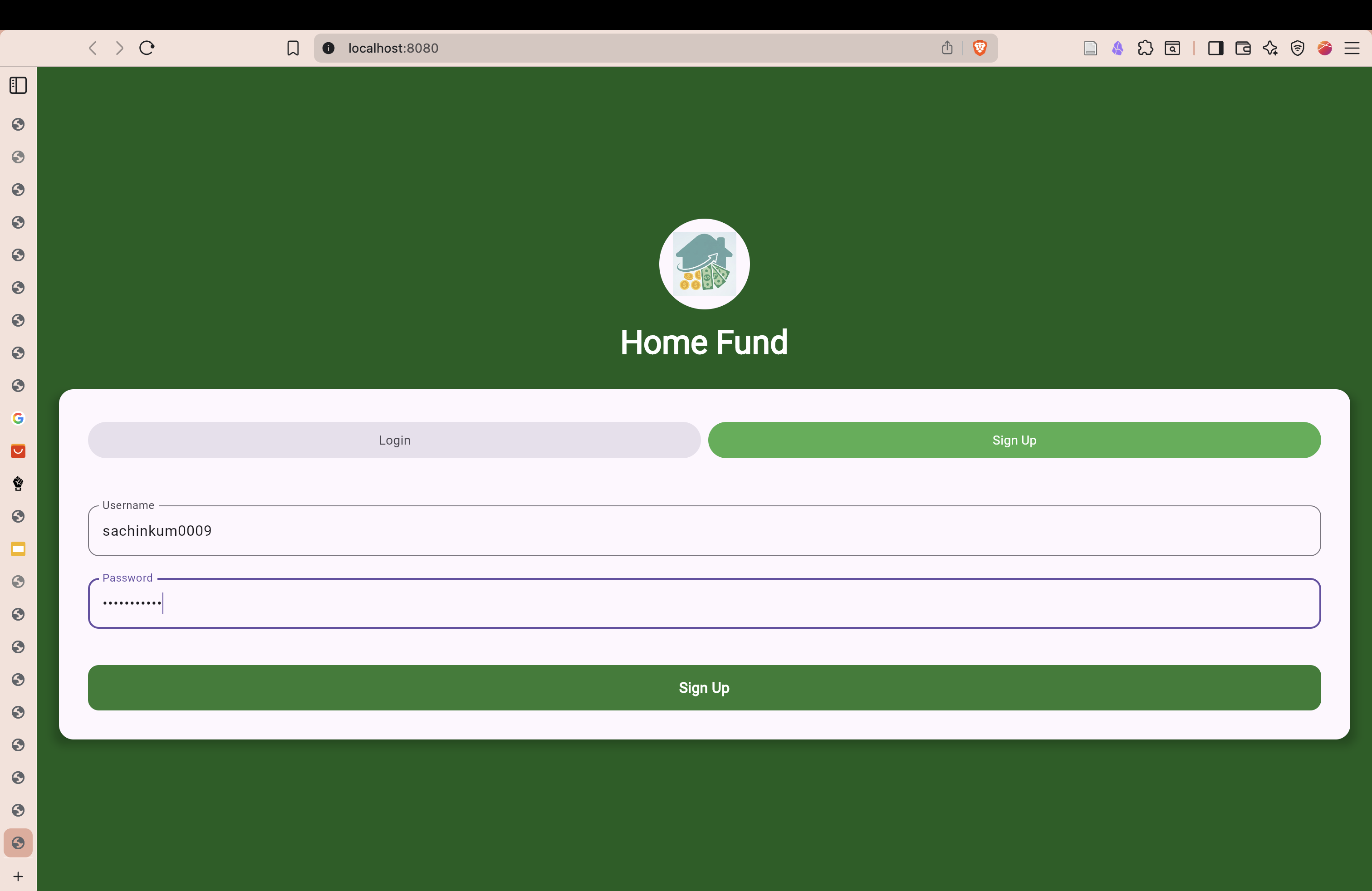Open the Google tab in vertical tabs
Screen dimensions: 1372x891
tap(18, 418)
